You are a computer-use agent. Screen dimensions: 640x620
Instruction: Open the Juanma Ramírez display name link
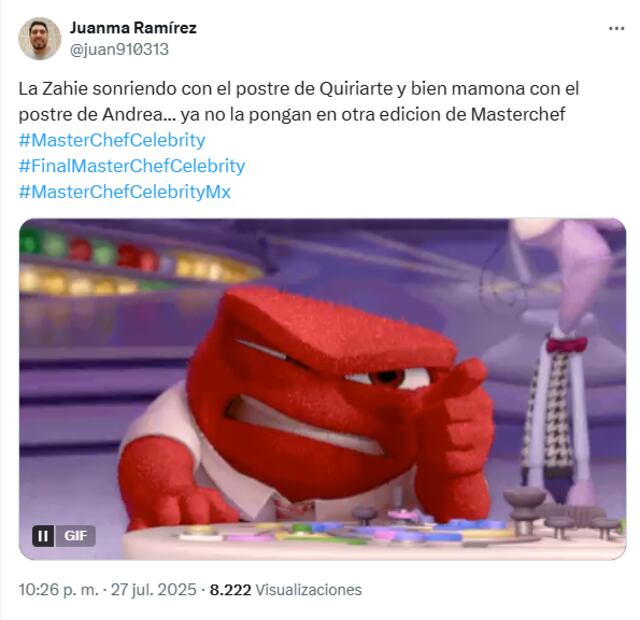pyautogui.click(x=133, y=28)
